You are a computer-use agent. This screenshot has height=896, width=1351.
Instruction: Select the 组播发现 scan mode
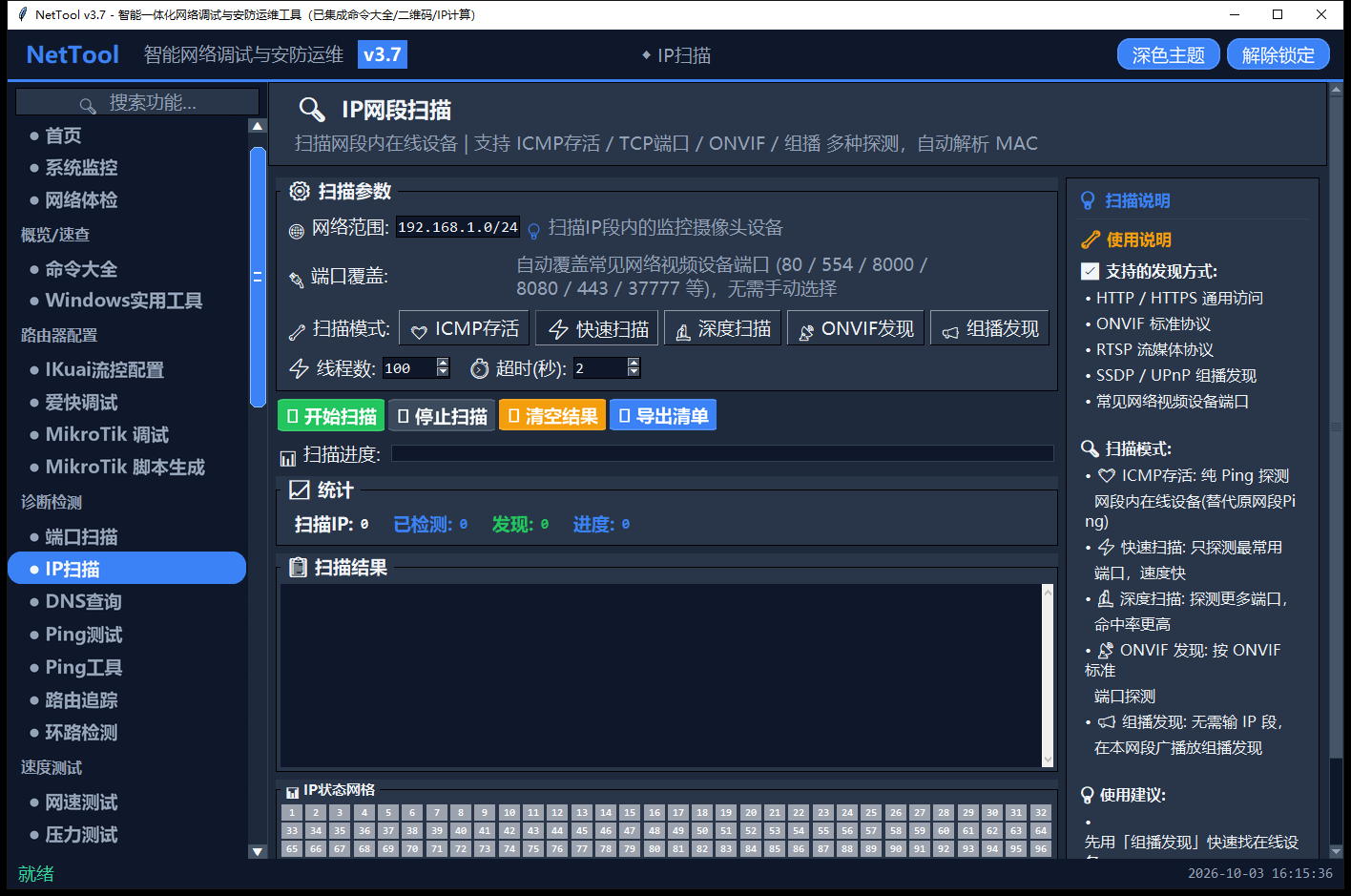point(989,328)
